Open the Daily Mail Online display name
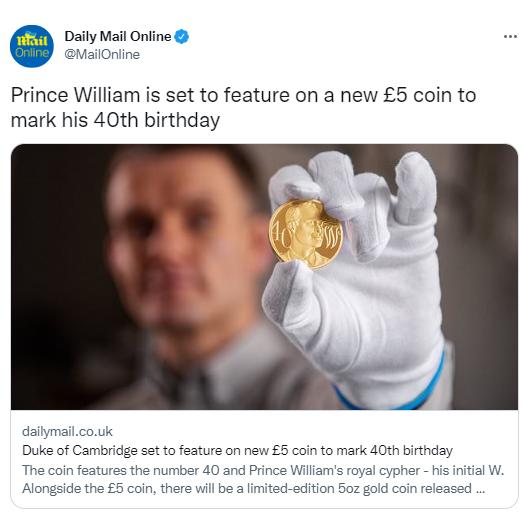The width and height of the screenshot is (523, 524). coord(118,36)
